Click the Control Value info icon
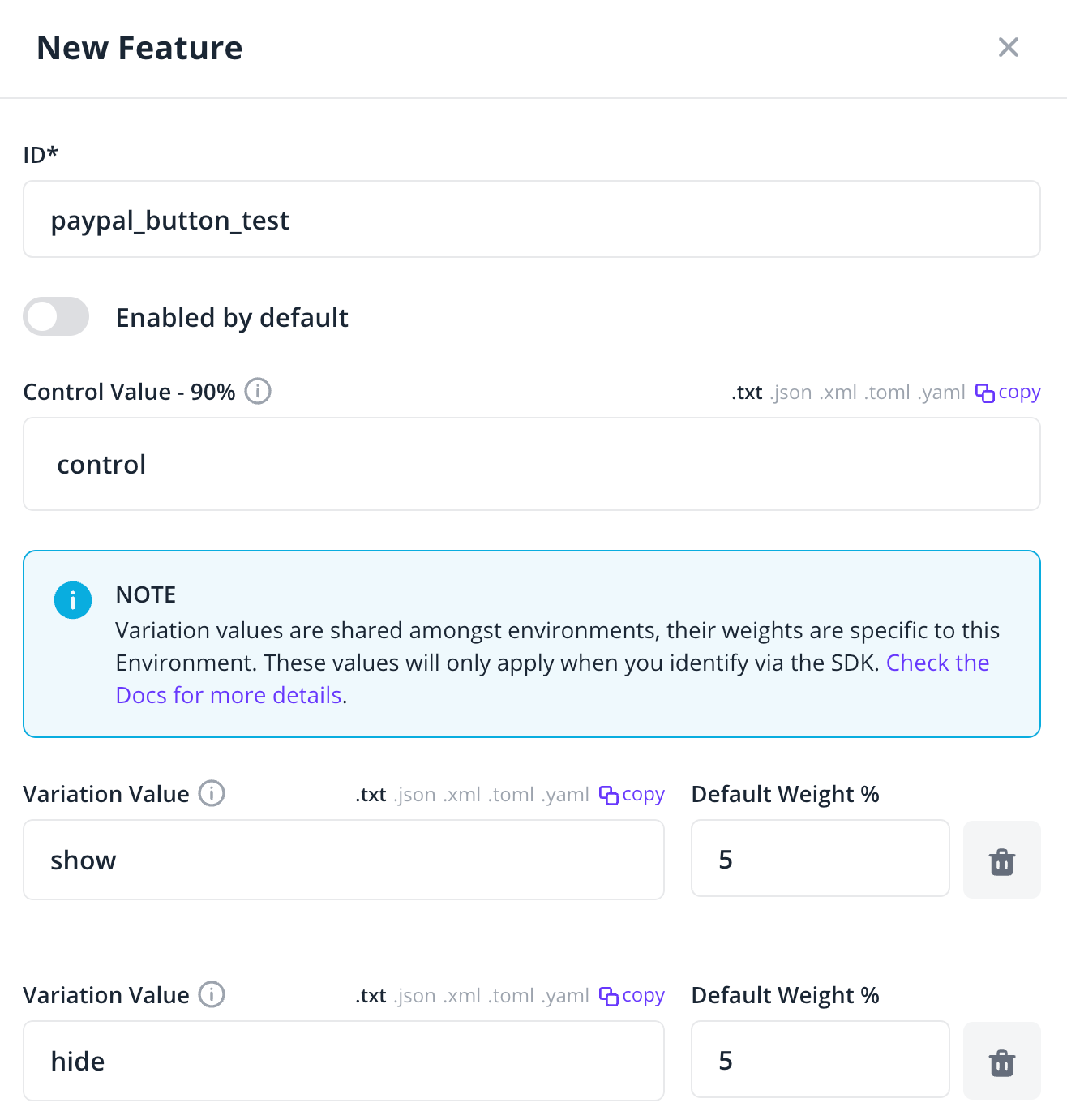The image size is (1067, 1120). (258, 392)
